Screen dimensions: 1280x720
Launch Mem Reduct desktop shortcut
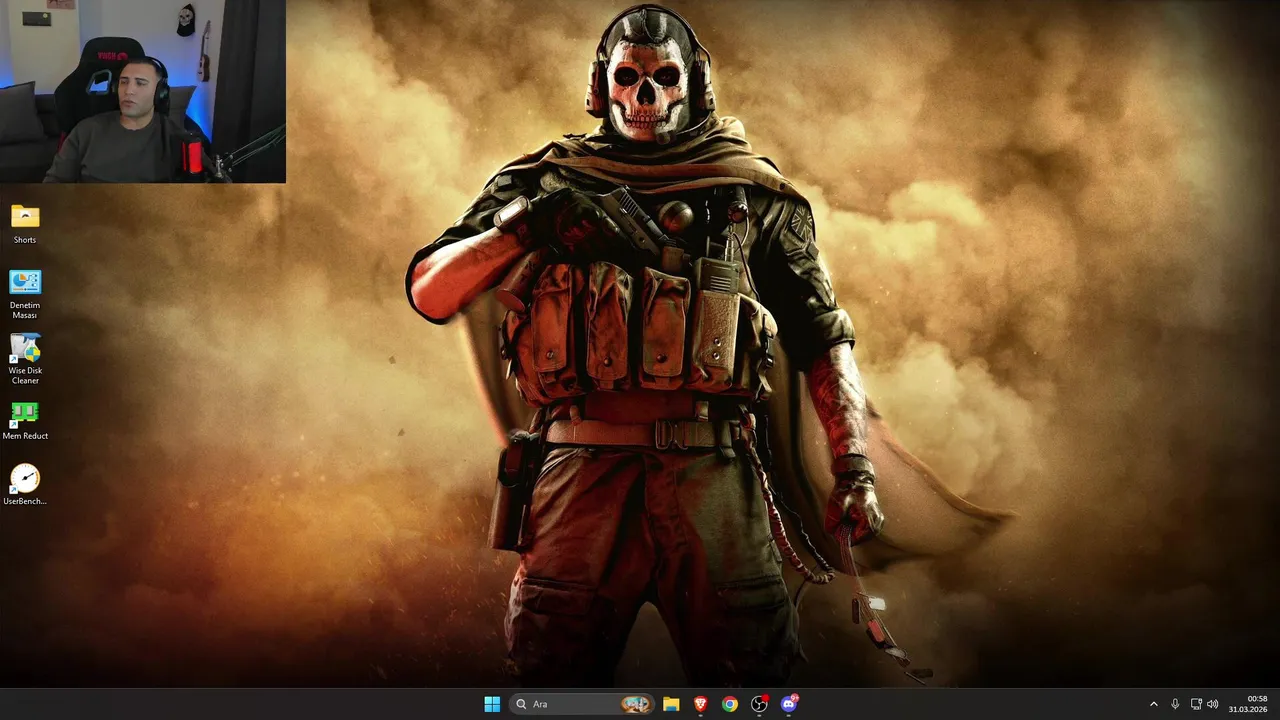pos(25,421)
